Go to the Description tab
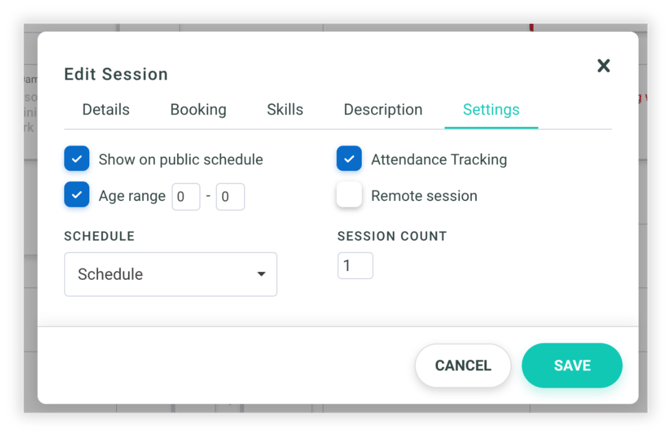 click(x=383, y=110)
